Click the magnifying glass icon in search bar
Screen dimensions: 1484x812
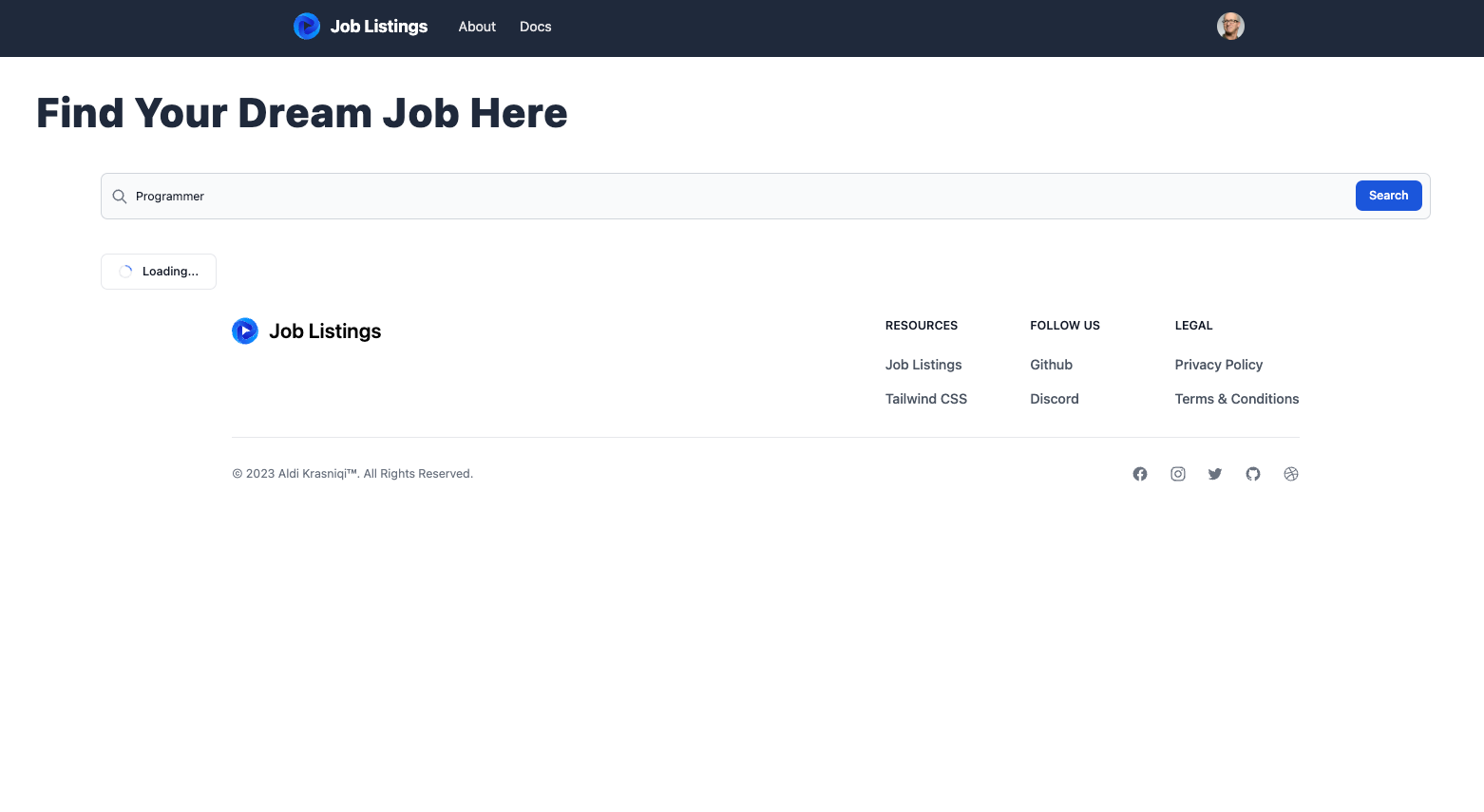(x=120, y=196)
